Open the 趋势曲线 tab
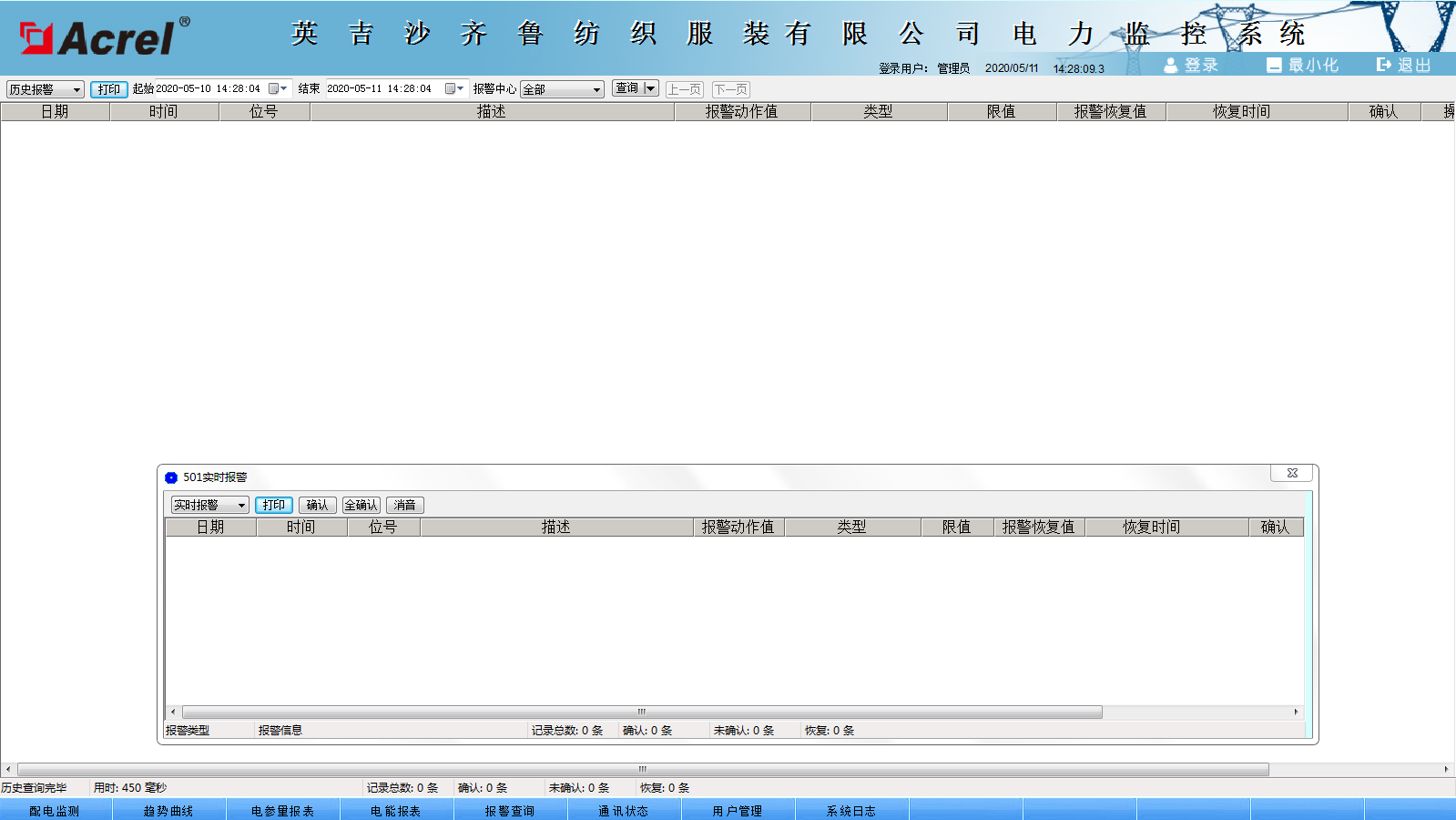The width and height of the screenshot is (1456, 820). pos(168,811)
